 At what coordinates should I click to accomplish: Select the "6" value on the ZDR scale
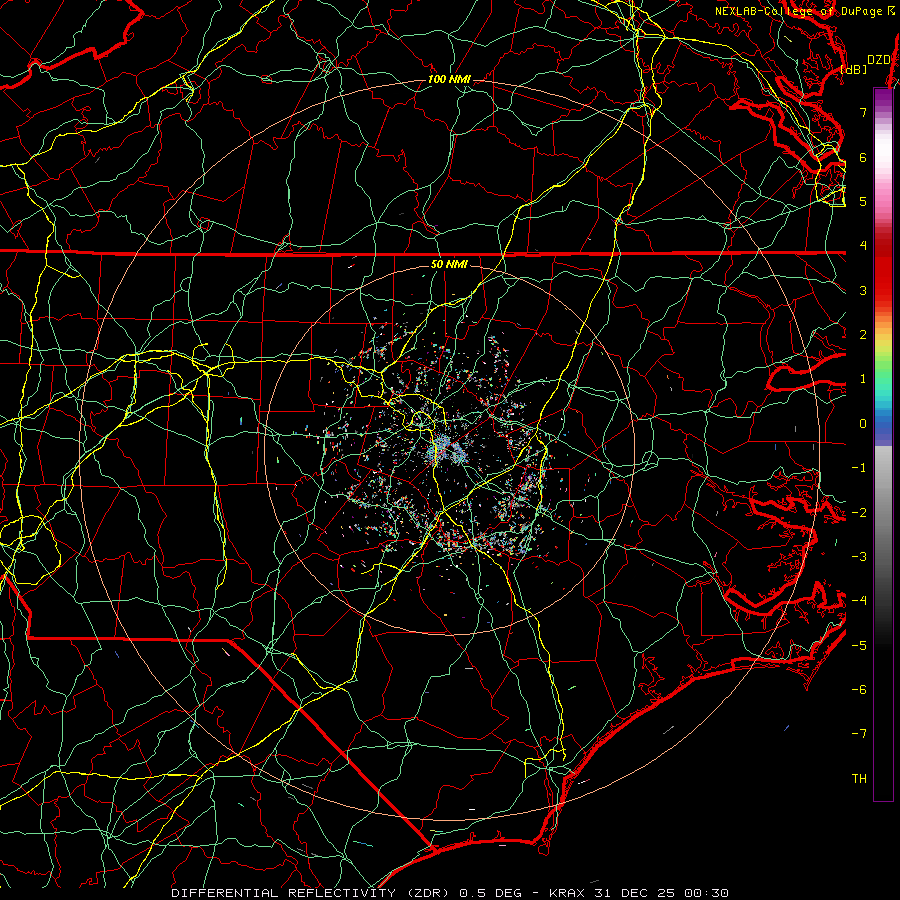tap(863, 157)
